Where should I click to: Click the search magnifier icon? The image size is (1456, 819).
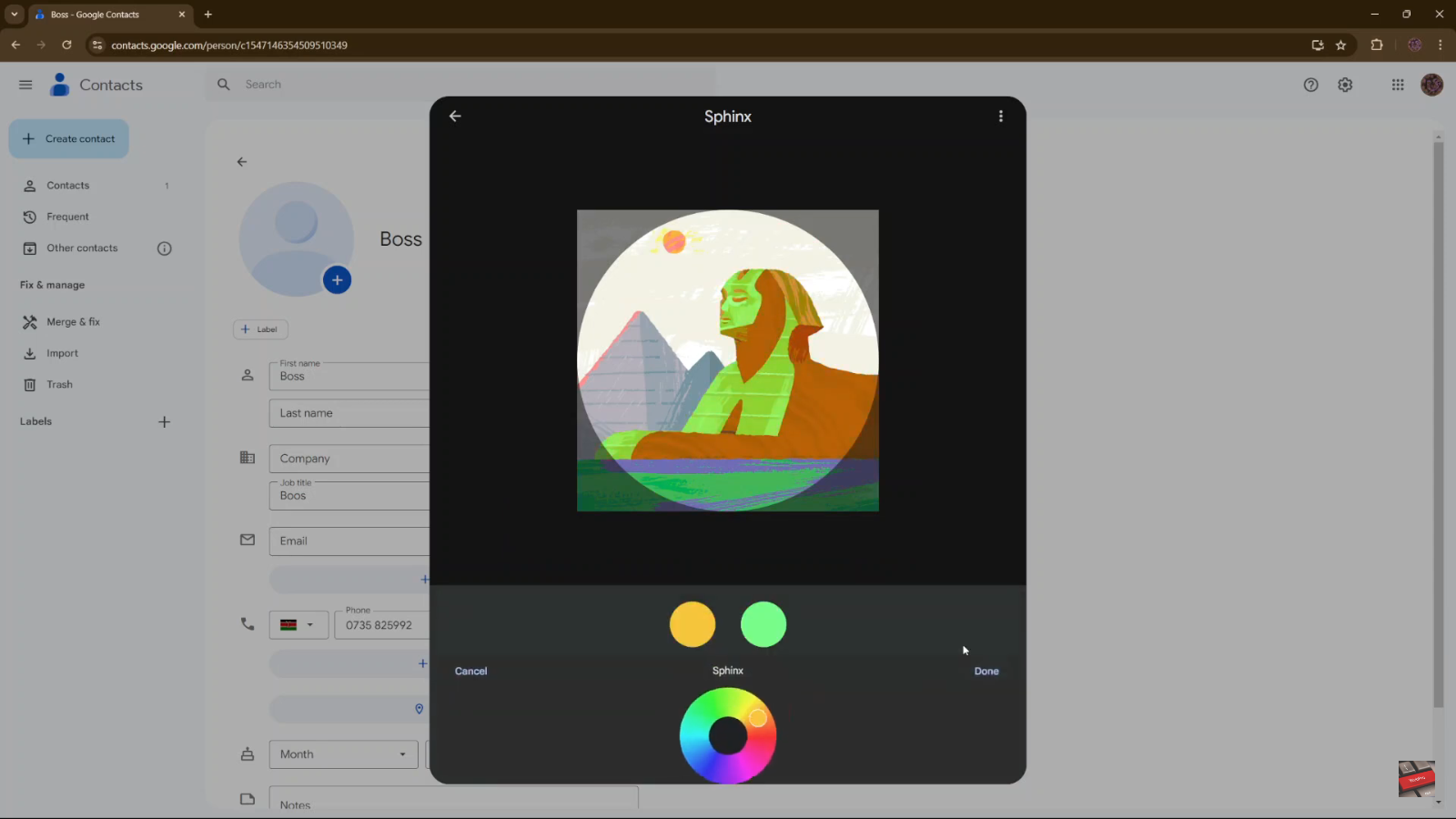[224, 85]
